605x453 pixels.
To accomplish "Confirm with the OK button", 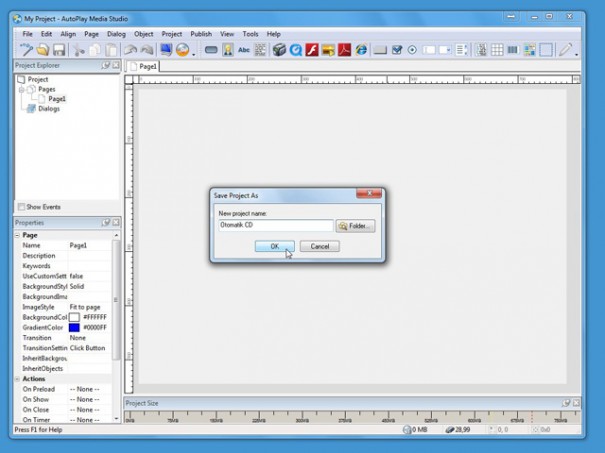I will point(274,246).
